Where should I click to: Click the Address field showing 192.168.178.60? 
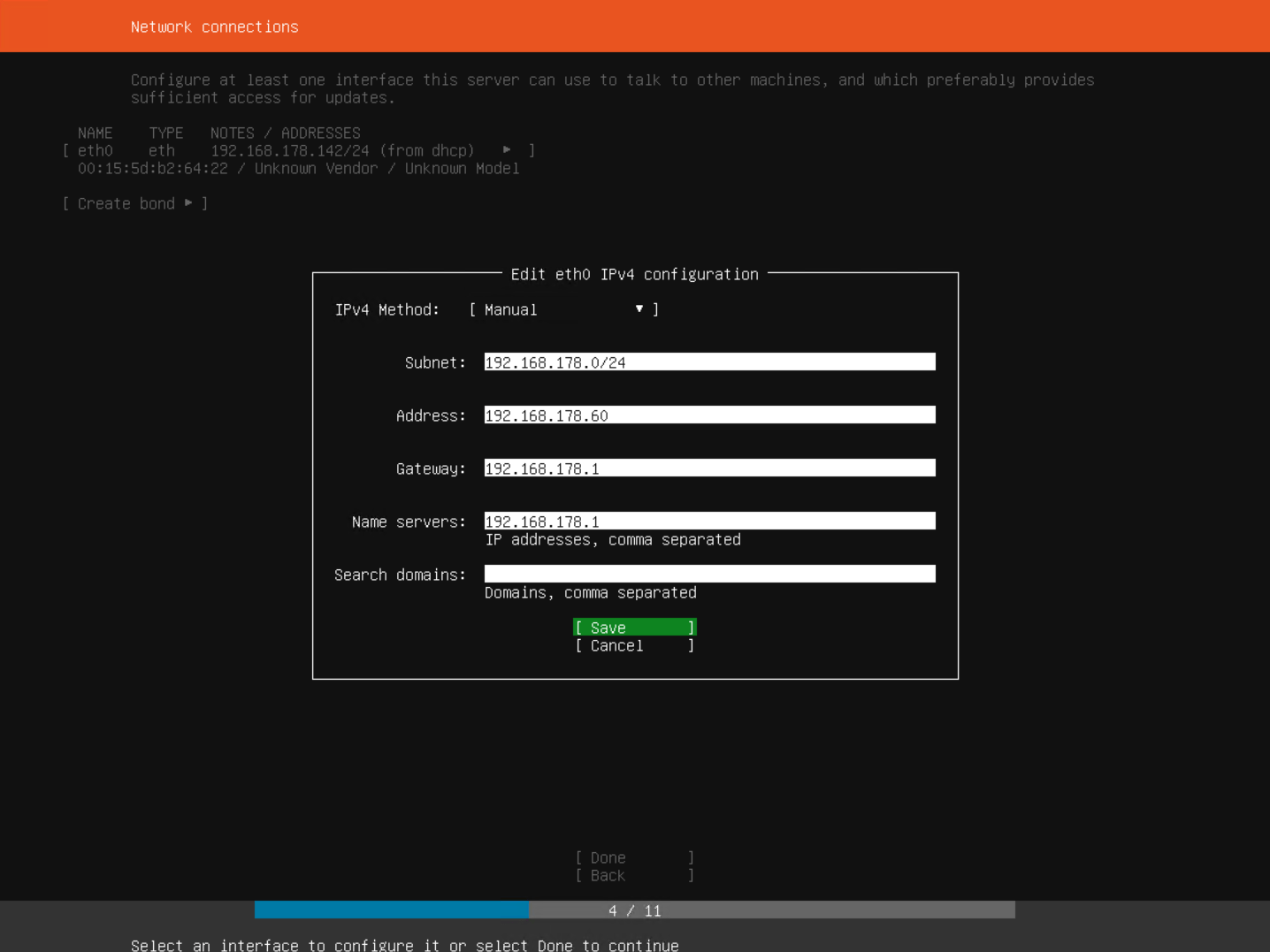708,415
